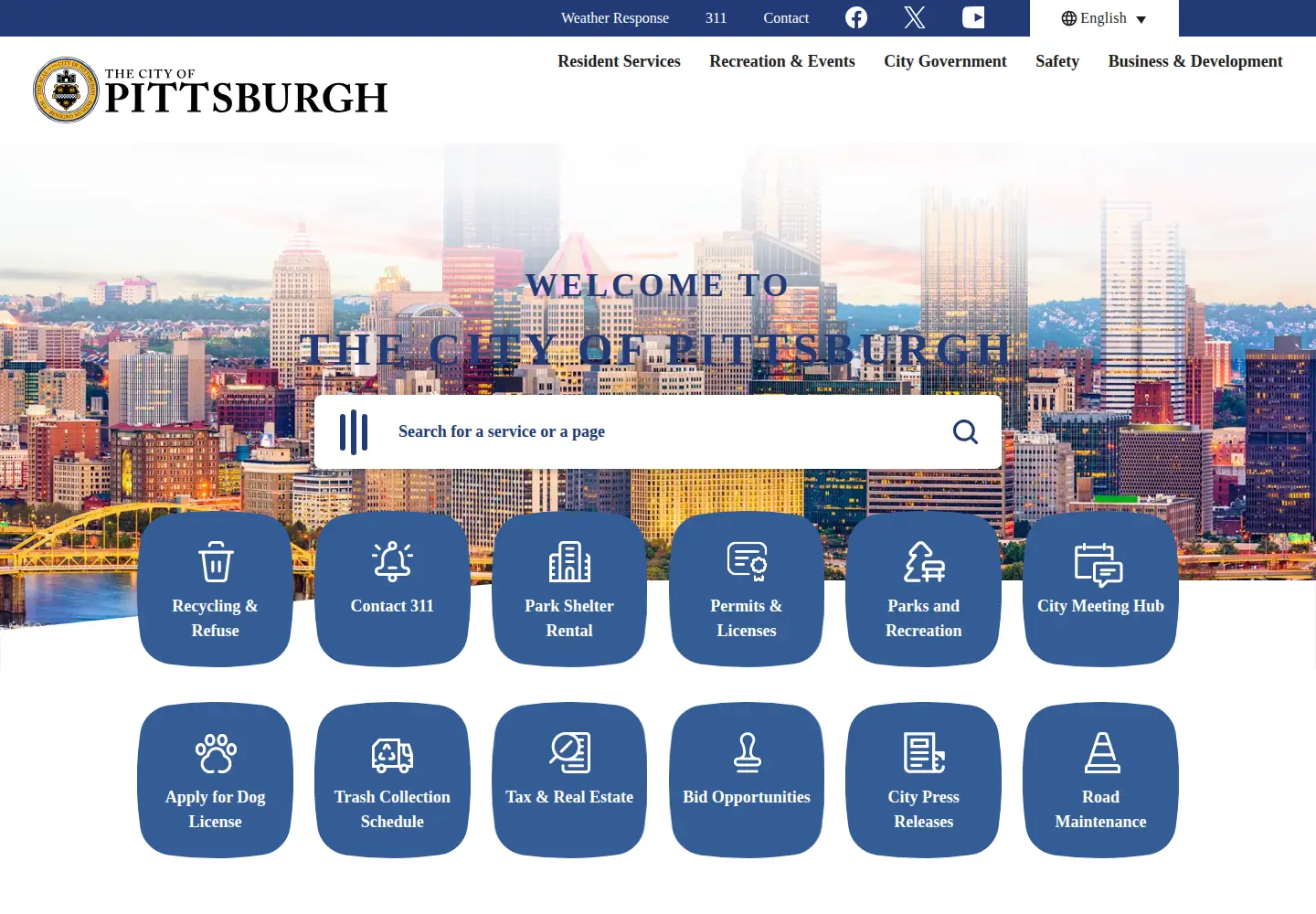This screenshot has height=914, width=1316.
Task: Open the Contact 311 tile
Action: 392,589
